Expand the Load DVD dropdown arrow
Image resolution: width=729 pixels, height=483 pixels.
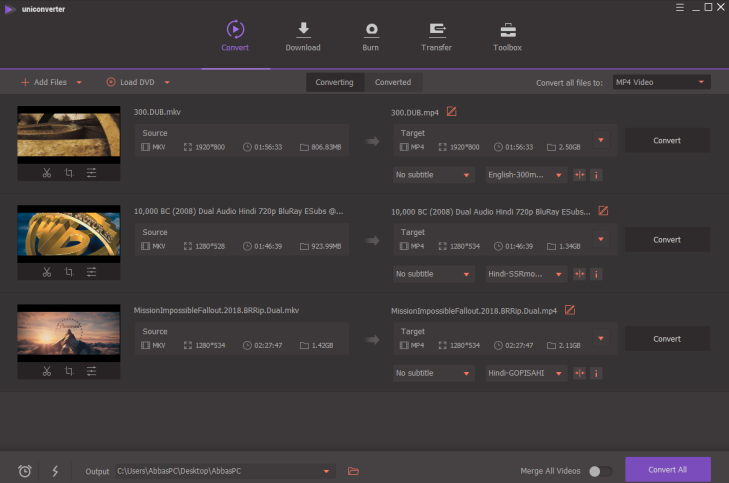click(167, 82)
